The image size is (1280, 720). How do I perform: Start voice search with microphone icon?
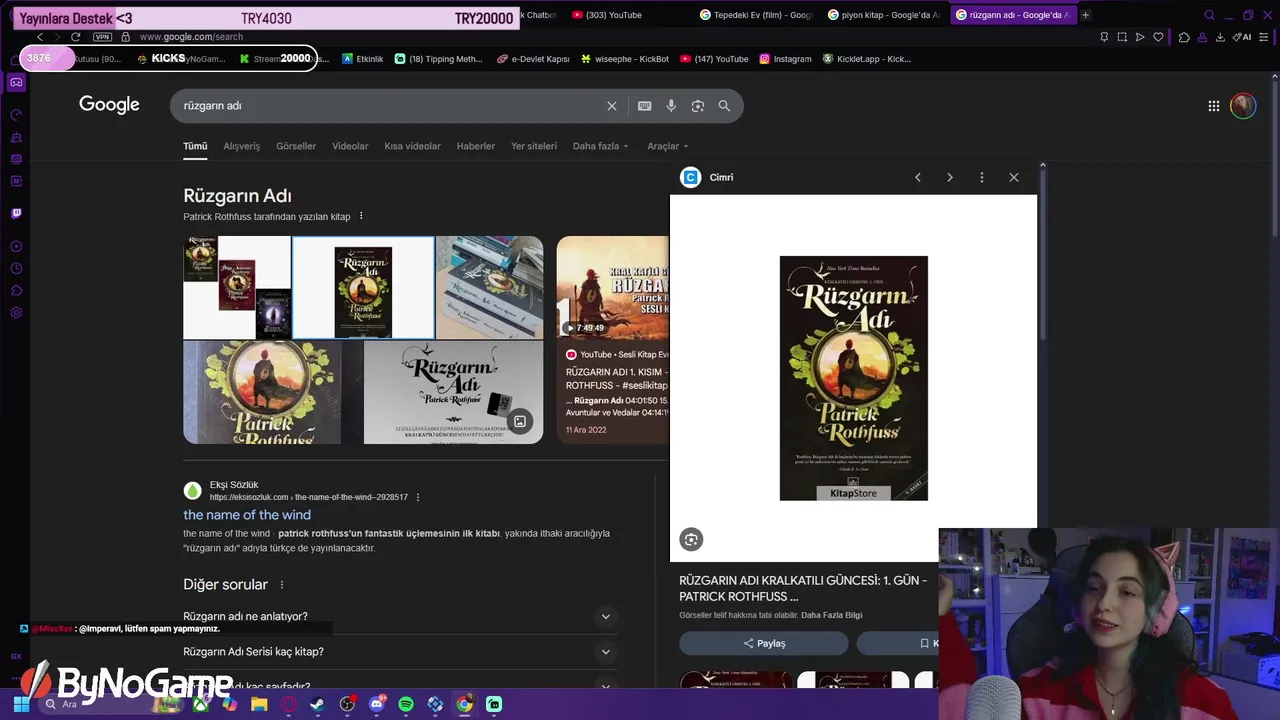(671, 106)
